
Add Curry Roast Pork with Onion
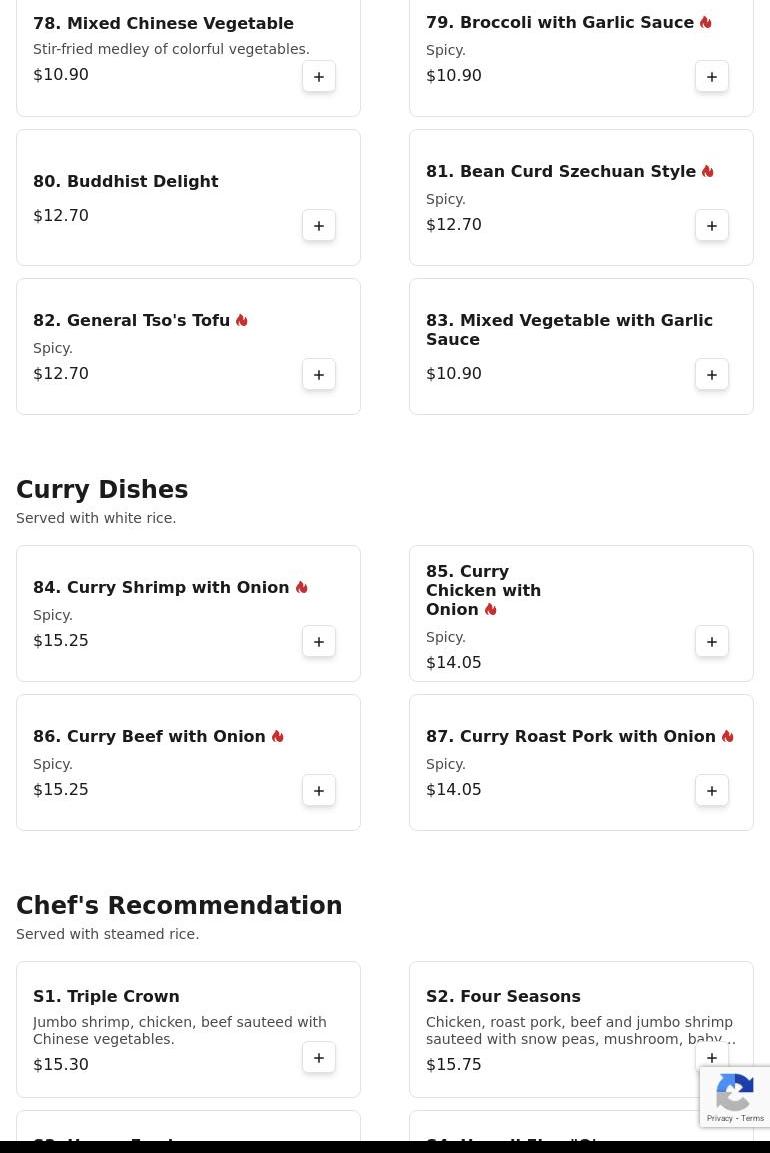click(712, 791)
